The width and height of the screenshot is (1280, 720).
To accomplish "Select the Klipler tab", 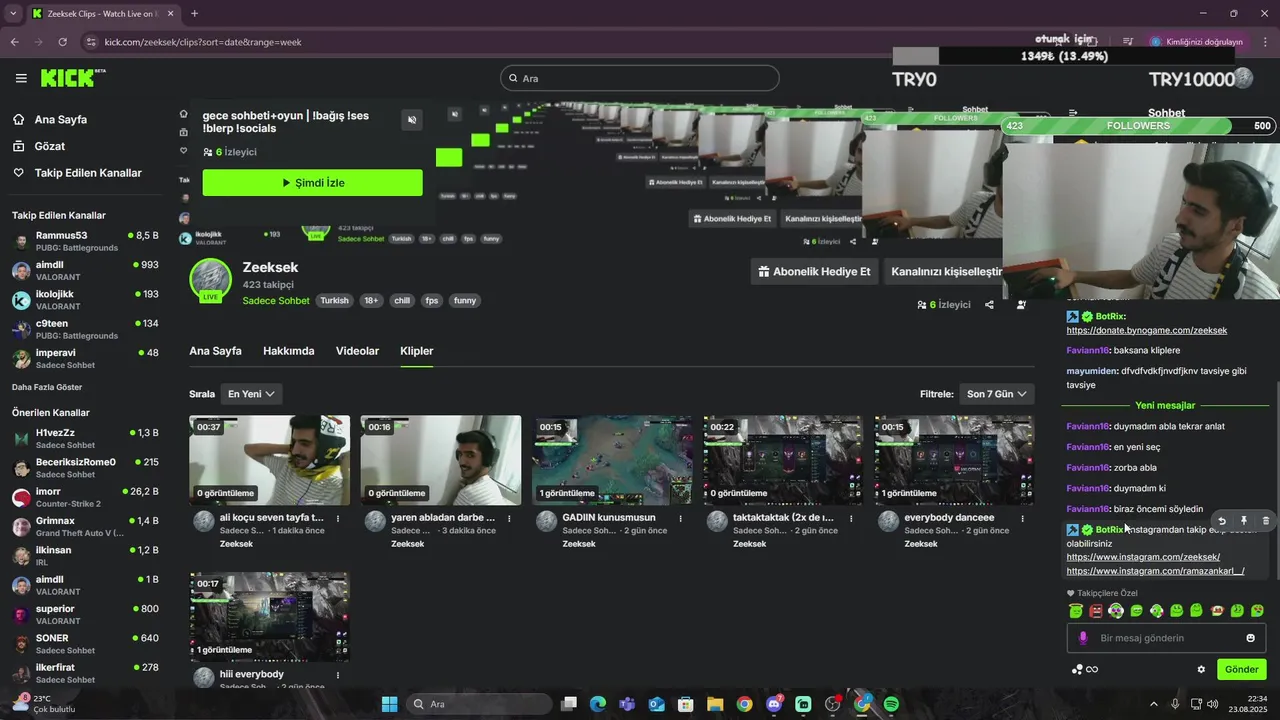I will tap(416, 351).
